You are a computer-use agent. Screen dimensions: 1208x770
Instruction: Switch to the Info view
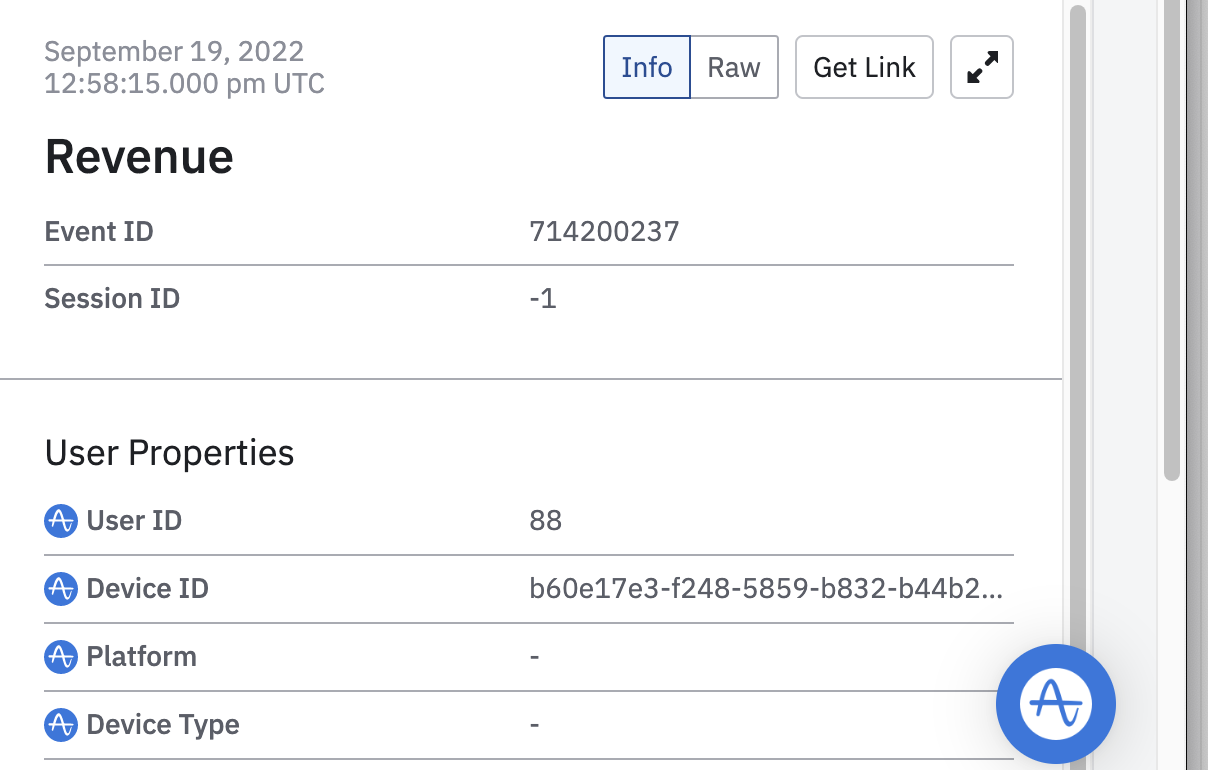tap(646, 67)
